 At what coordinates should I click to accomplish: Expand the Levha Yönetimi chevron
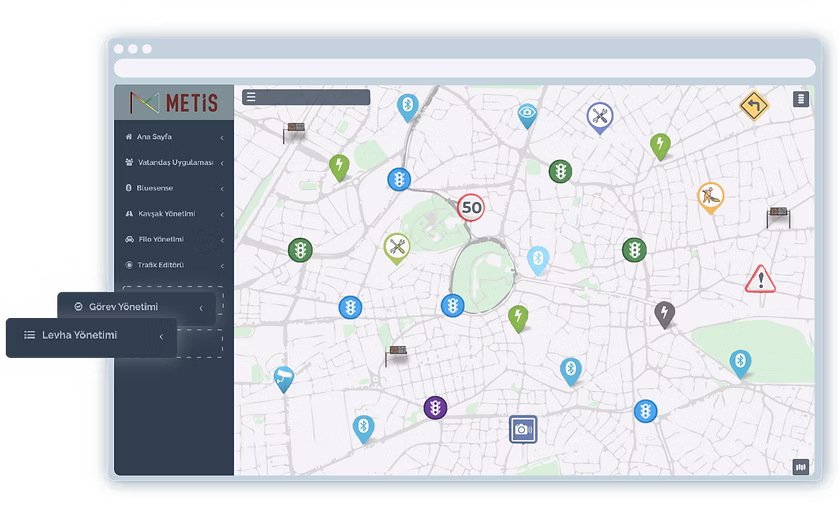tap(161, 337)
